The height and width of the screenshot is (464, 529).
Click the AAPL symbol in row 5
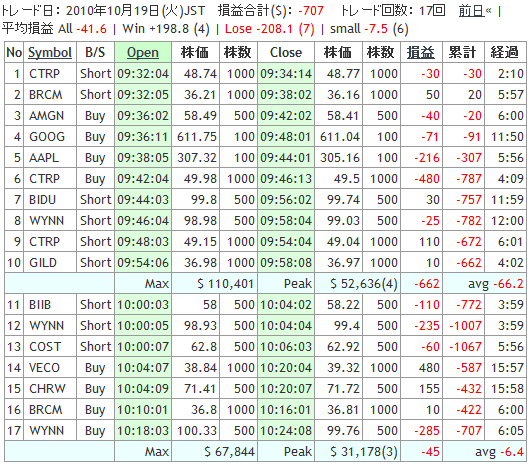pos(44,158)
